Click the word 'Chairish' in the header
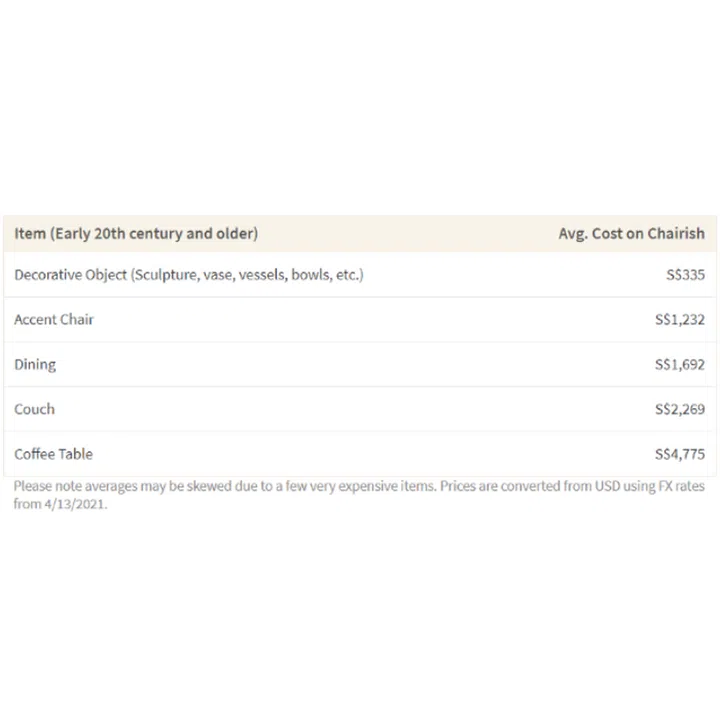Image resolution: width=720 pixels, height=720 pixels. tap(673, 234)
